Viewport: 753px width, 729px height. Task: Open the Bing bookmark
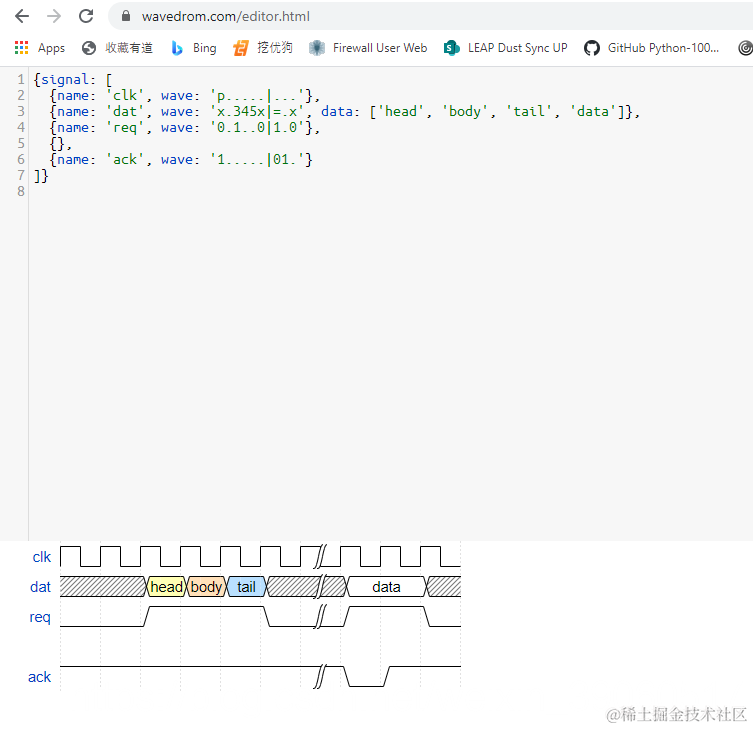(x=205, y=48)
